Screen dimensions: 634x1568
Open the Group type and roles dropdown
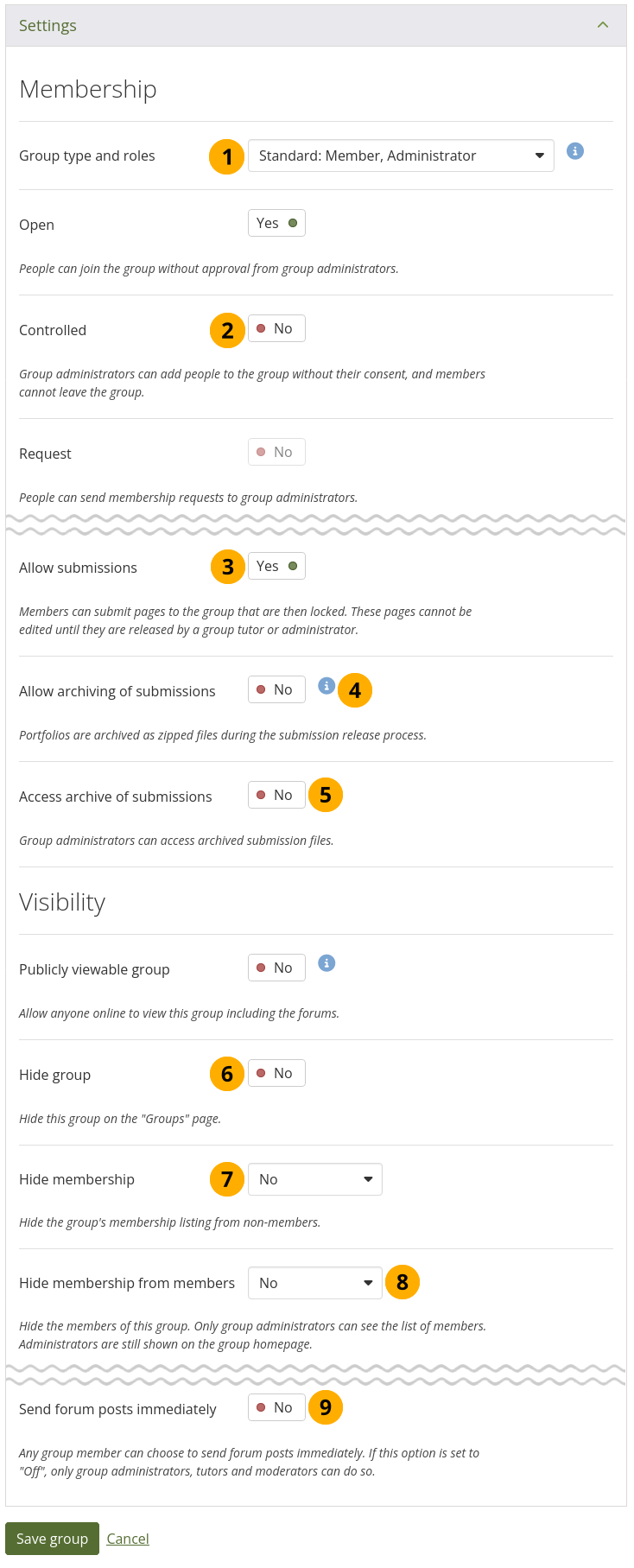pyautogui.click(x=401, y=156)
